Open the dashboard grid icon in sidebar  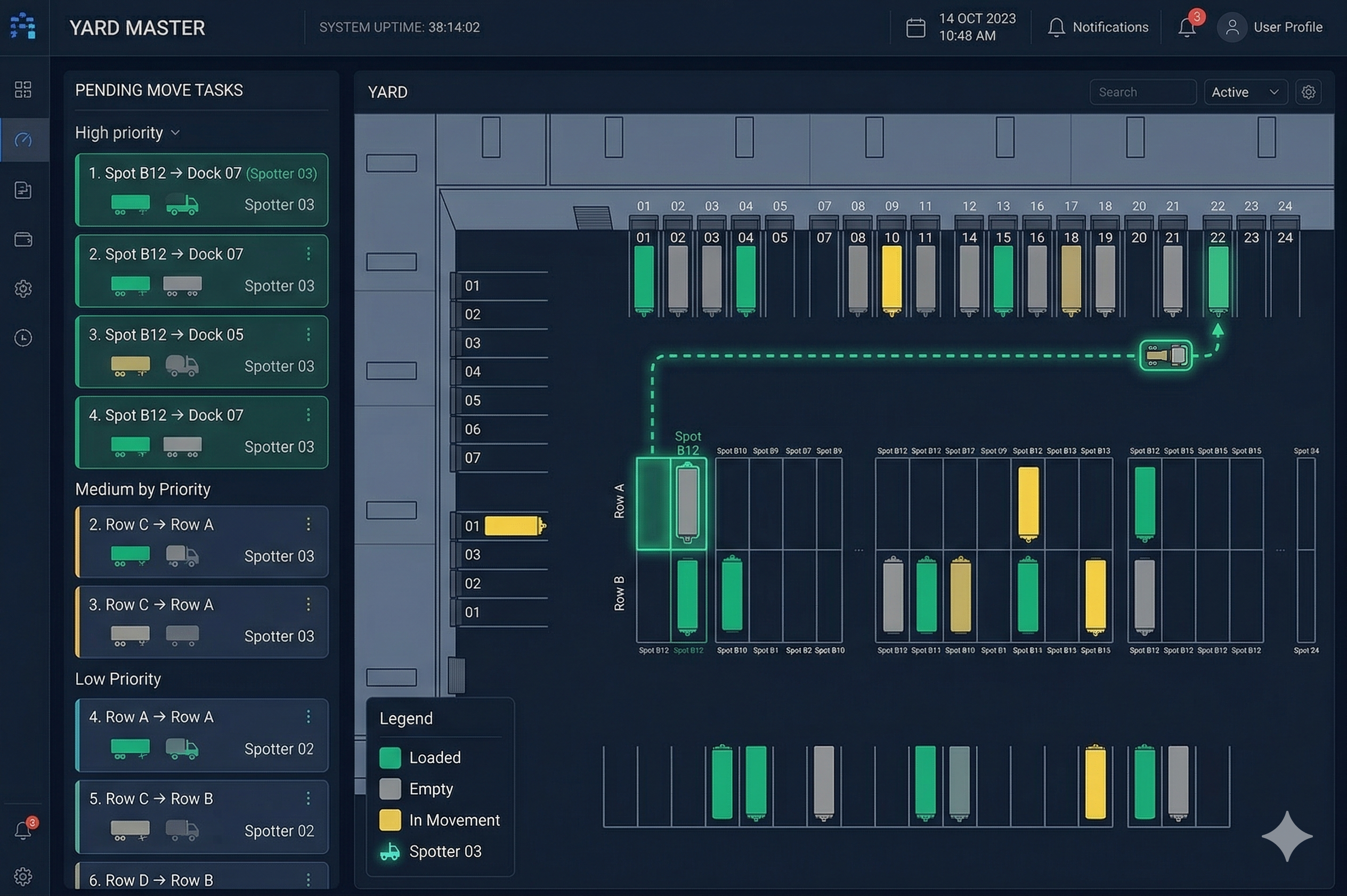(23, 89)
